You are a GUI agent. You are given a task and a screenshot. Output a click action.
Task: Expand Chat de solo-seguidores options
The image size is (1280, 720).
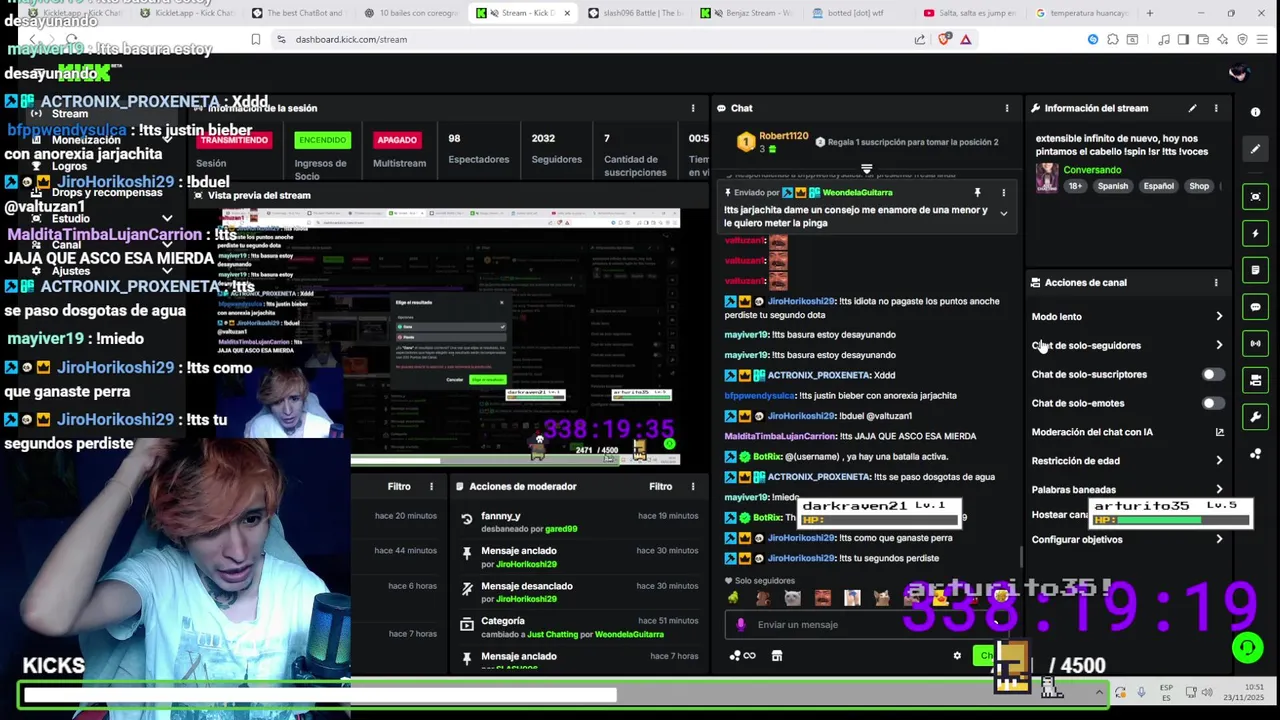[x=1219, y=345]
